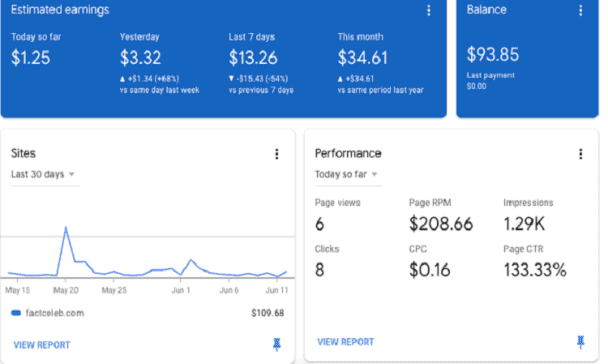
Task: Click the Sites card title
Action: click(x=23, y=154)
